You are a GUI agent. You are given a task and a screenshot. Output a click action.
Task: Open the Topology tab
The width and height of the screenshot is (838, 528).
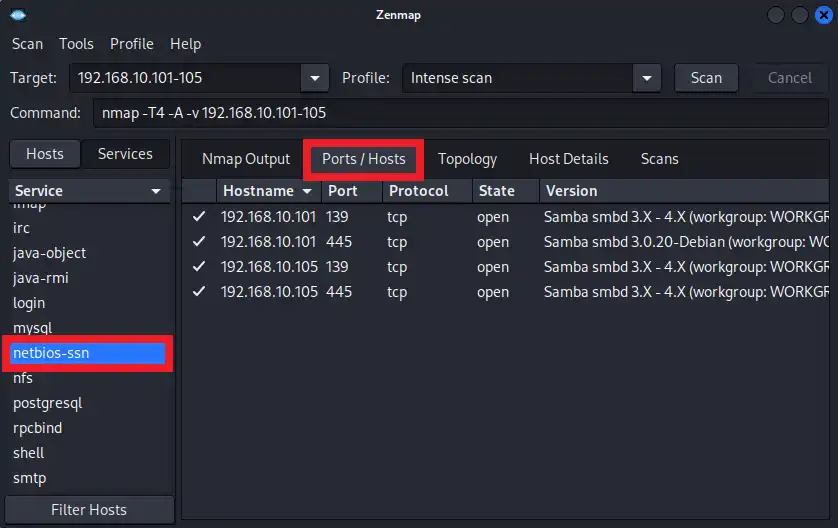467,159
